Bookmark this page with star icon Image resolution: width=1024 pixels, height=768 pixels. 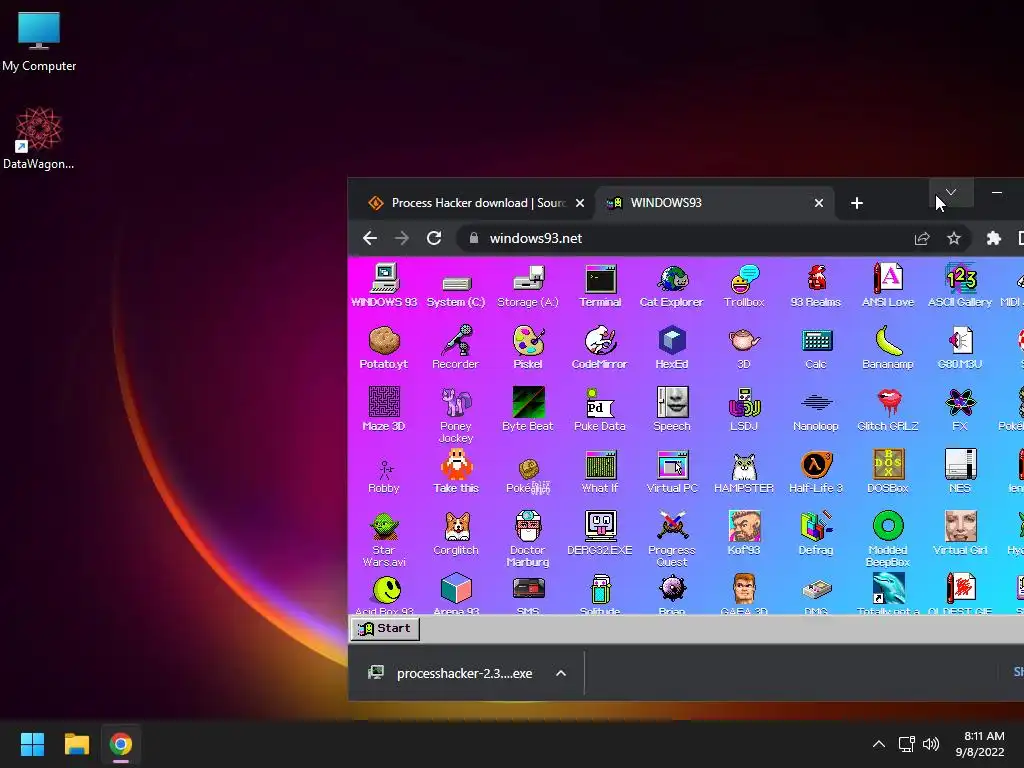pyautogui.click(x=953, y=238)
